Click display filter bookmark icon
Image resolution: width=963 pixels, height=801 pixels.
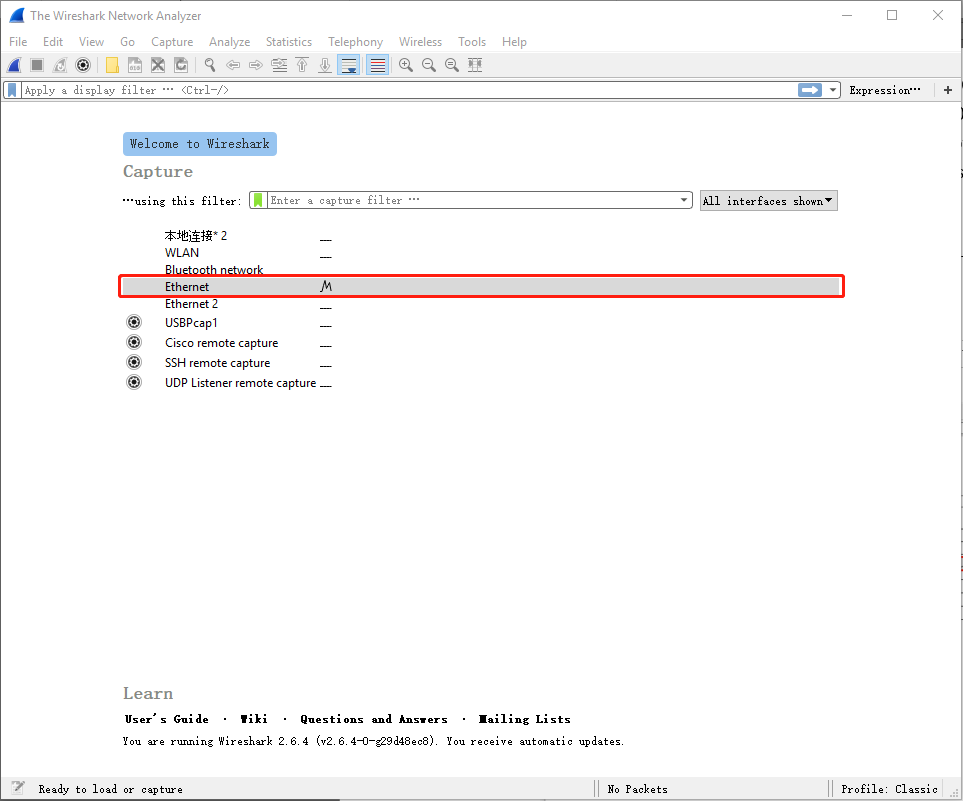point(12,90)
